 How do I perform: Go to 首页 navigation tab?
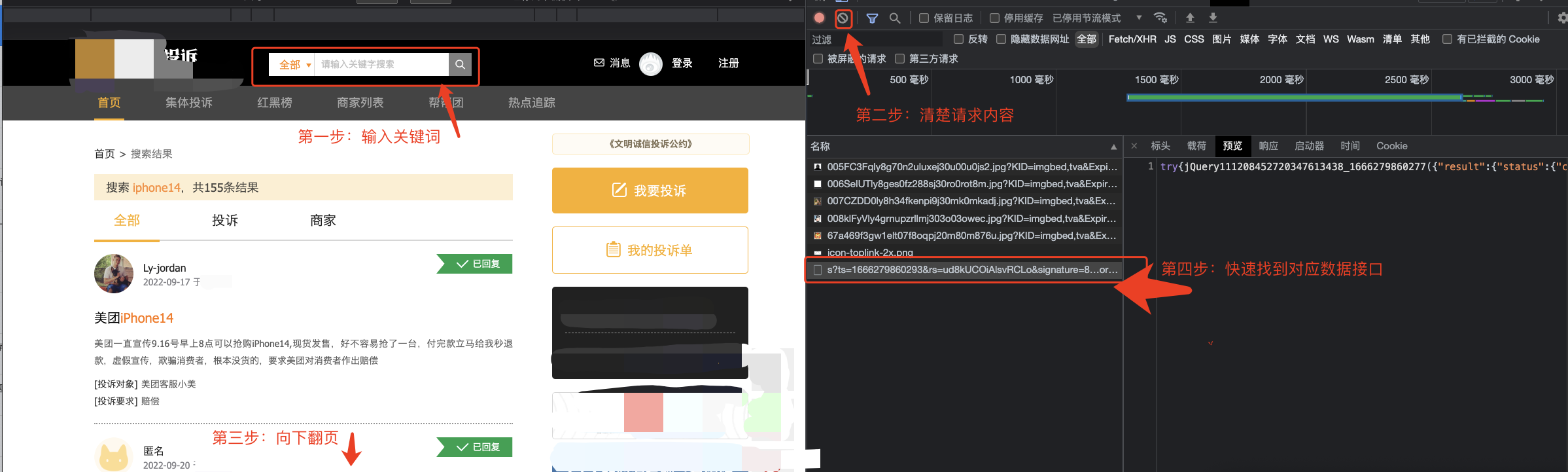coord(109,103)
